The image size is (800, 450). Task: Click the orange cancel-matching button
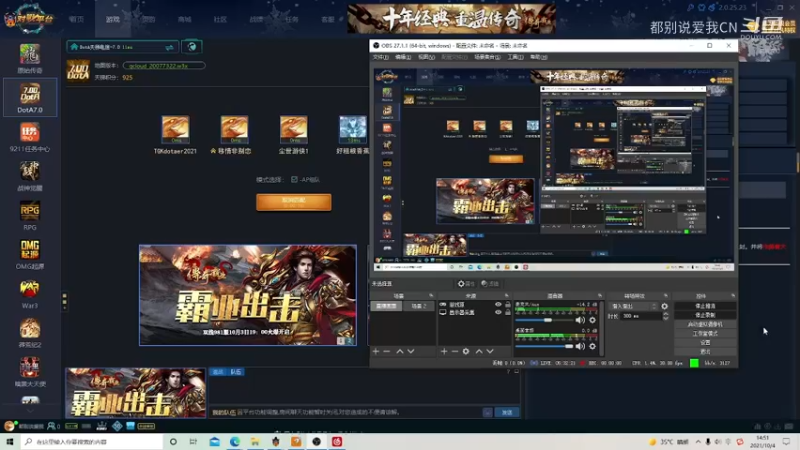point(294,202)
